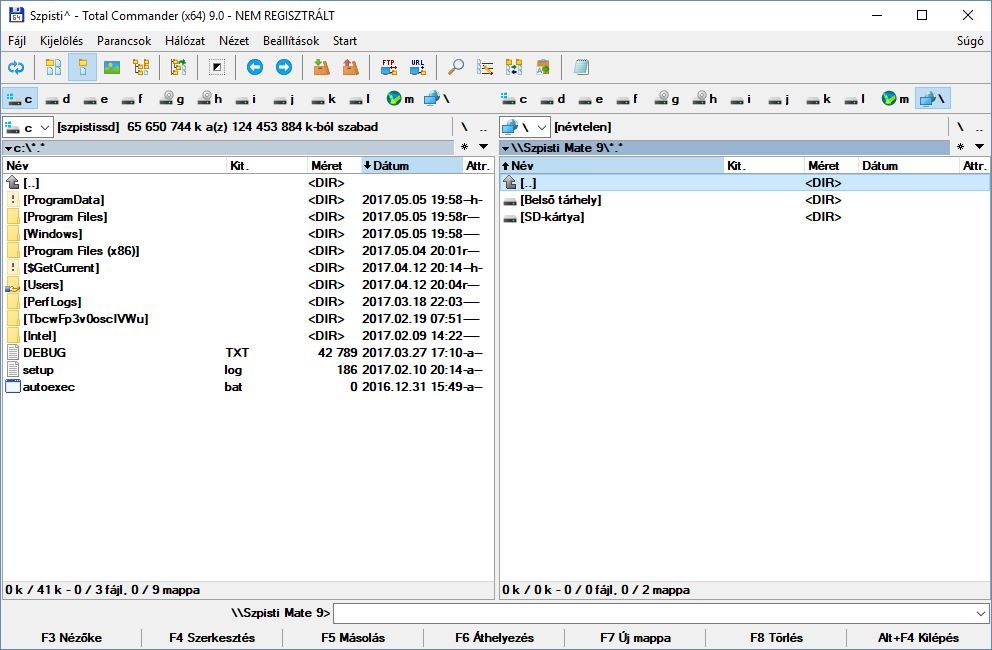Open right panel directory history arrow
Screen dimensions: 992x650
click(x=980, y=147)
